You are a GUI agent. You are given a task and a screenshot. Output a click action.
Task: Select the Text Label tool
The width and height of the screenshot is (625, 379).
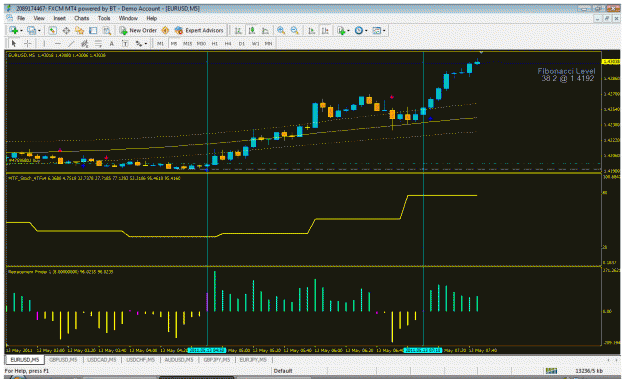(x=125, y=43)
